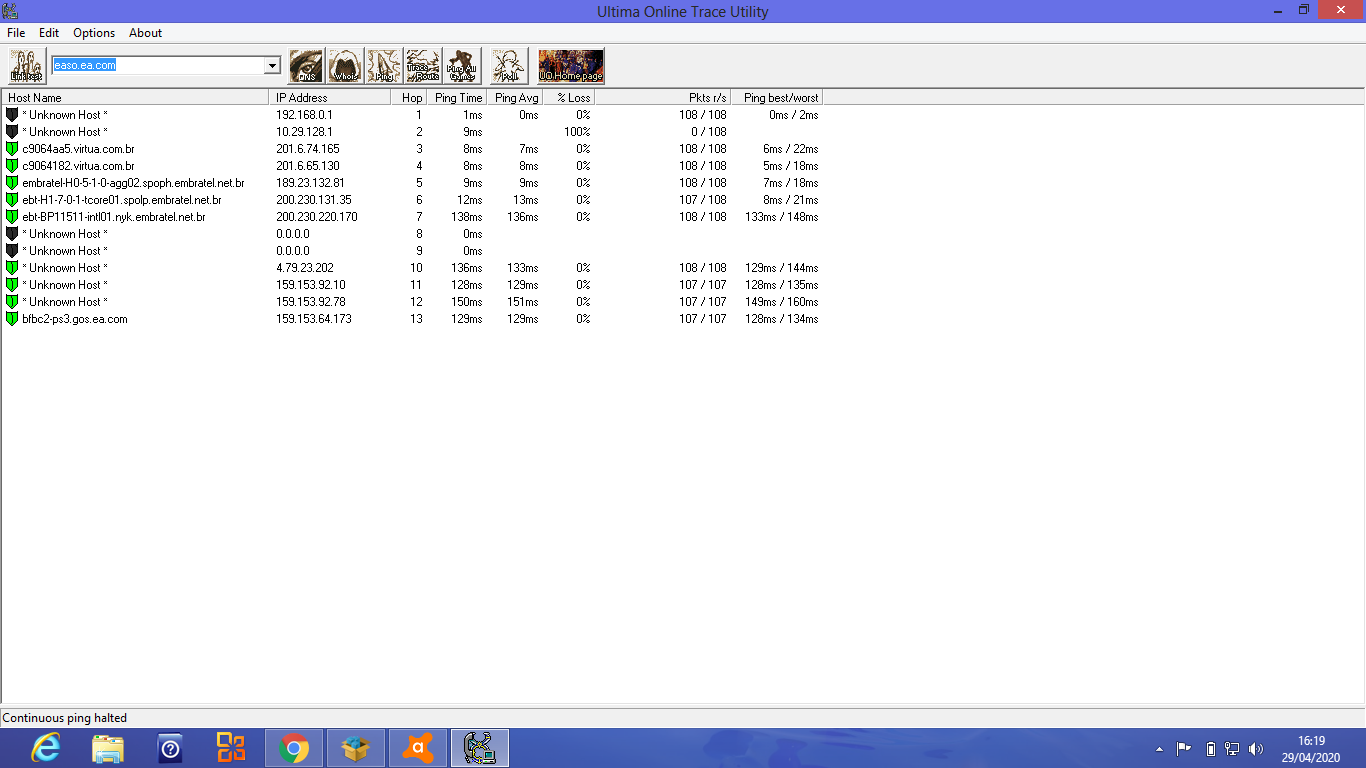Click the 0 / 108 packets value

click(x=708, y=132)
